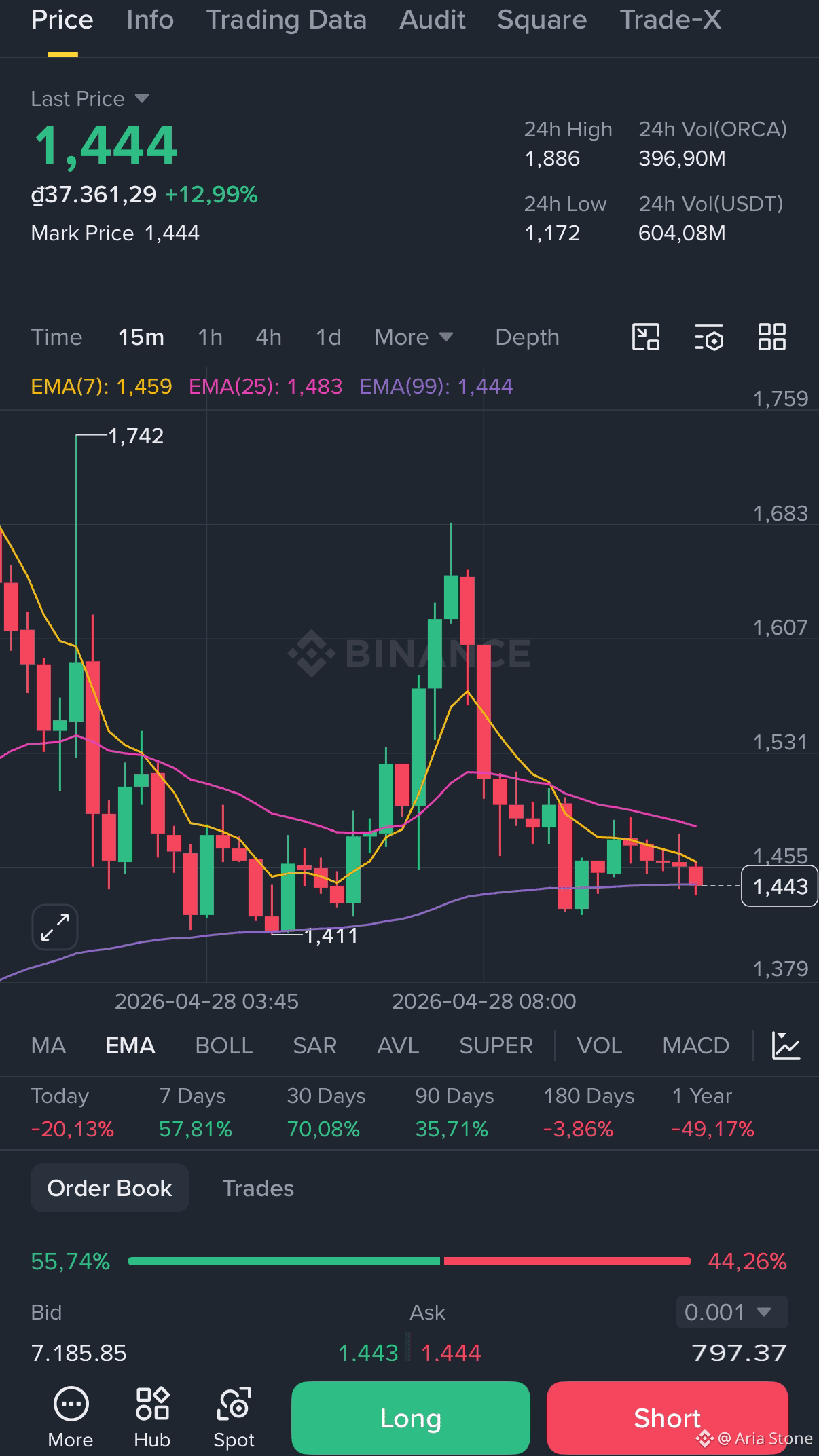
Task: Switch chart to 1d interval
Action: 329,337
